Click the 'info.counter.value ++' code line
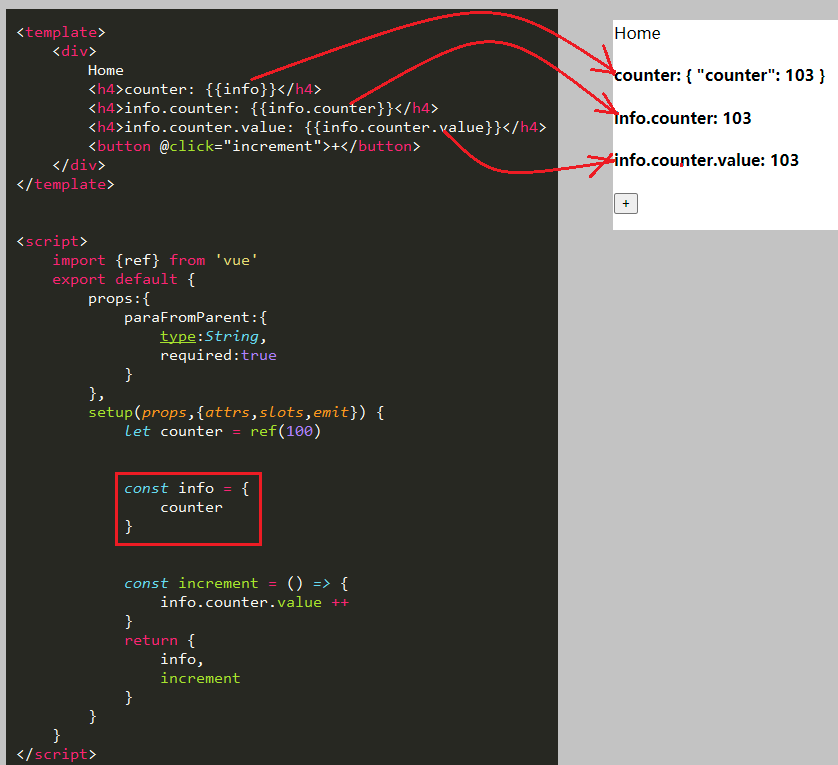 click(x=254, y=602)
